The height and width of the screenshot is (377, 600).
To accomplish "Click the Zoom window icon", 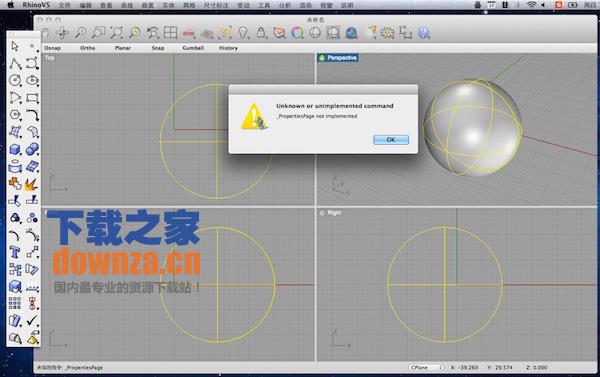I will (x=98, y=33).
